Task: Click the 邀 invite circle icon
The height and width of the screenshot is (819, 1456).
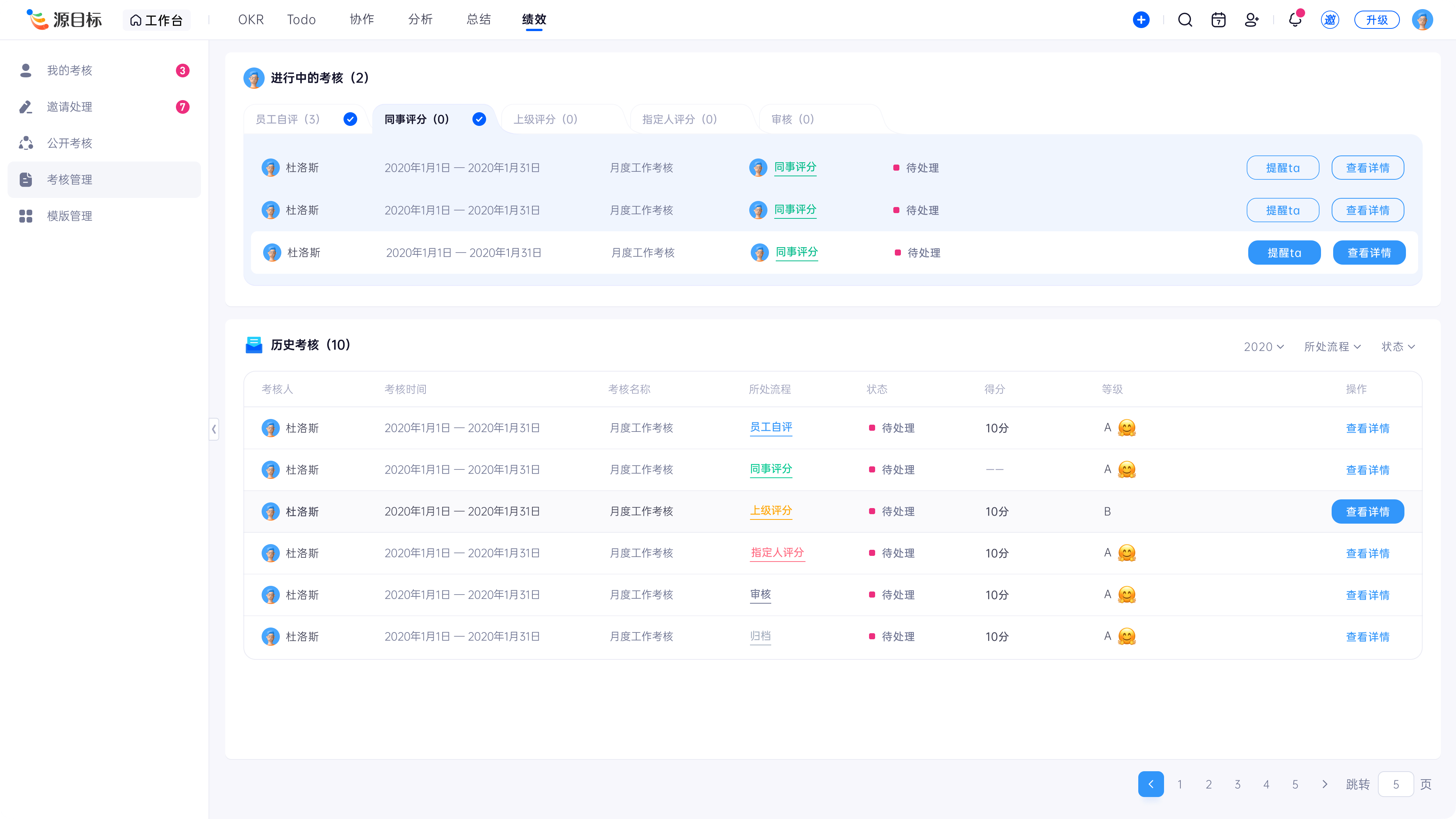Action: pyautogui.click(x=1329, y=20)
